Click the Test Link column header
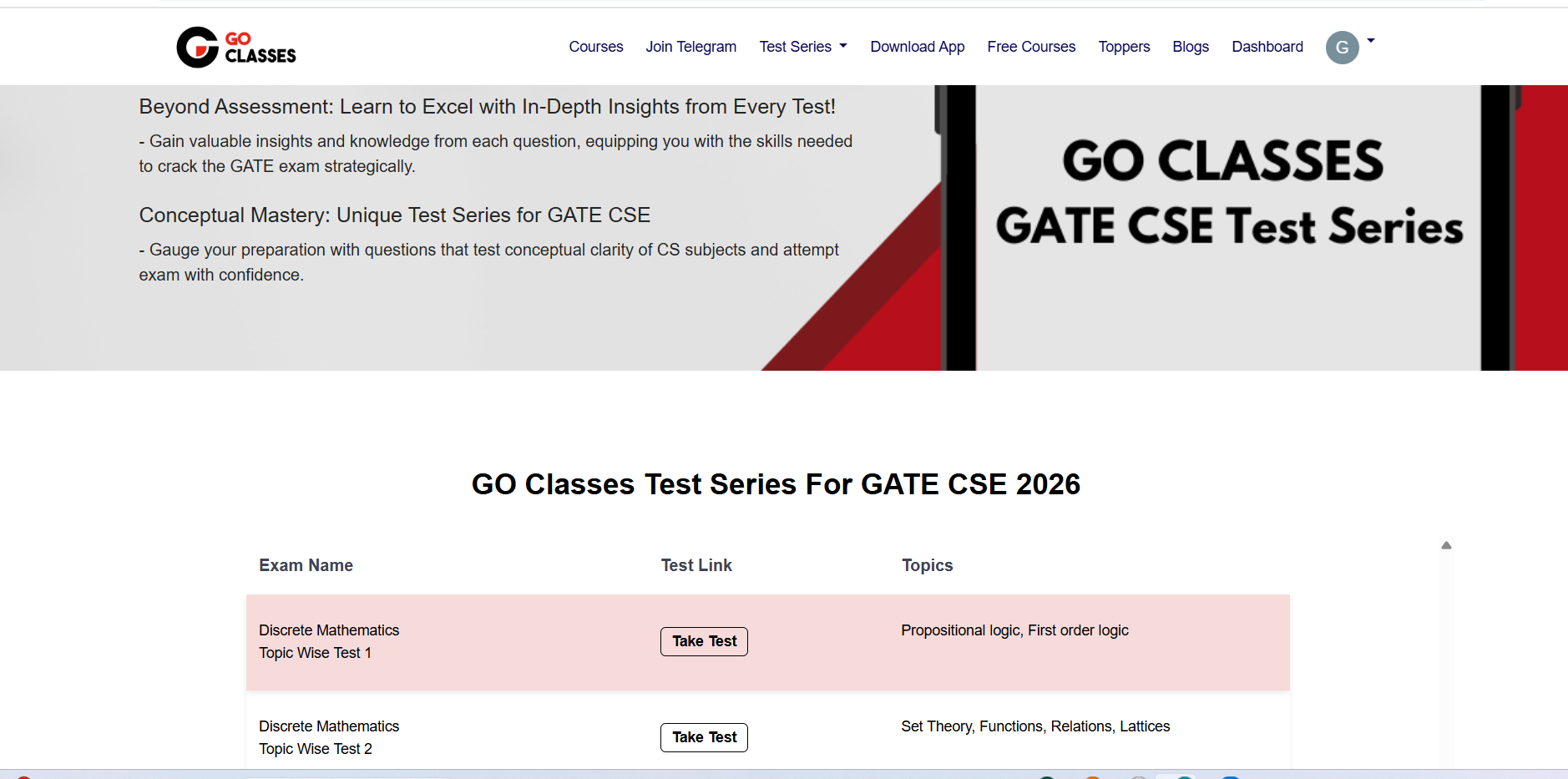Viewport: 1568px width, 779px height. pos(696,565)
